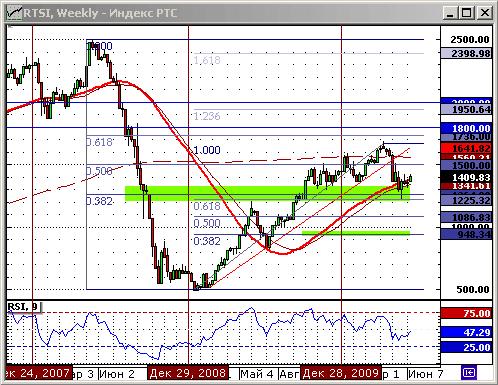Click the RSI 47.29 current value label
This screenshot has width=498, height=385.
pos(466,332)
